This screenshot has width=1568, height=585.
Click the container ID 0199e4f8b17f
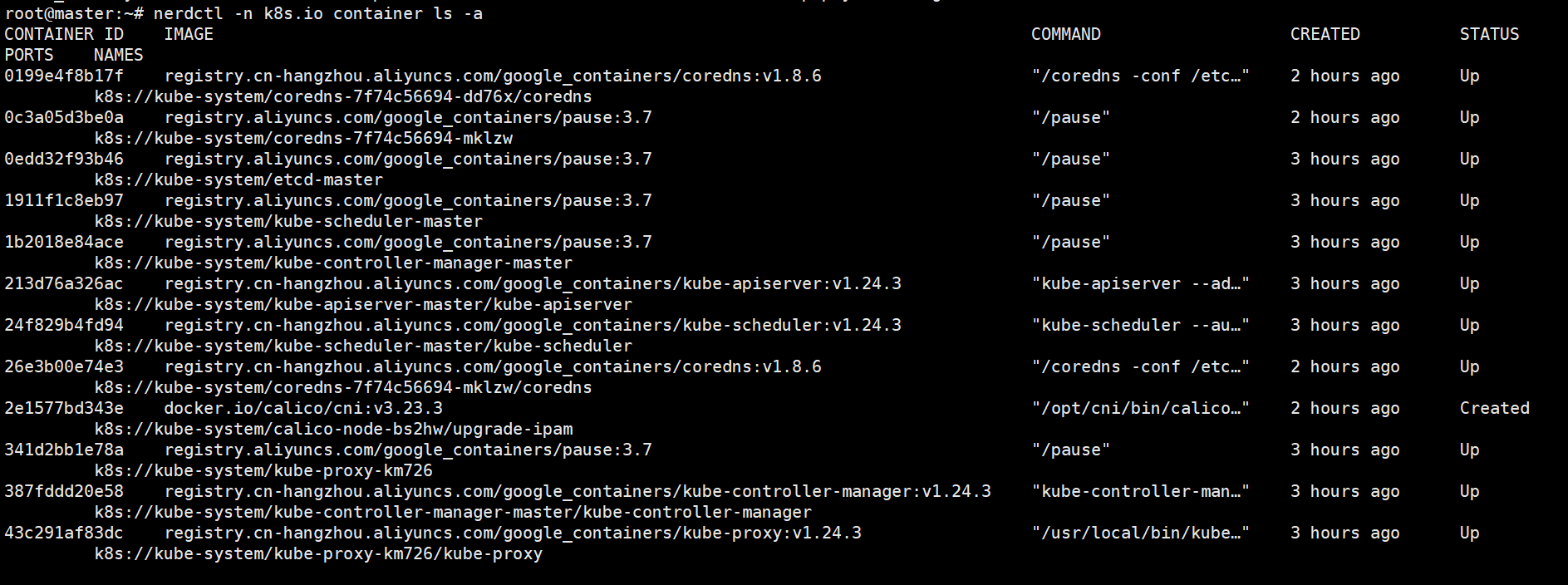64,76
